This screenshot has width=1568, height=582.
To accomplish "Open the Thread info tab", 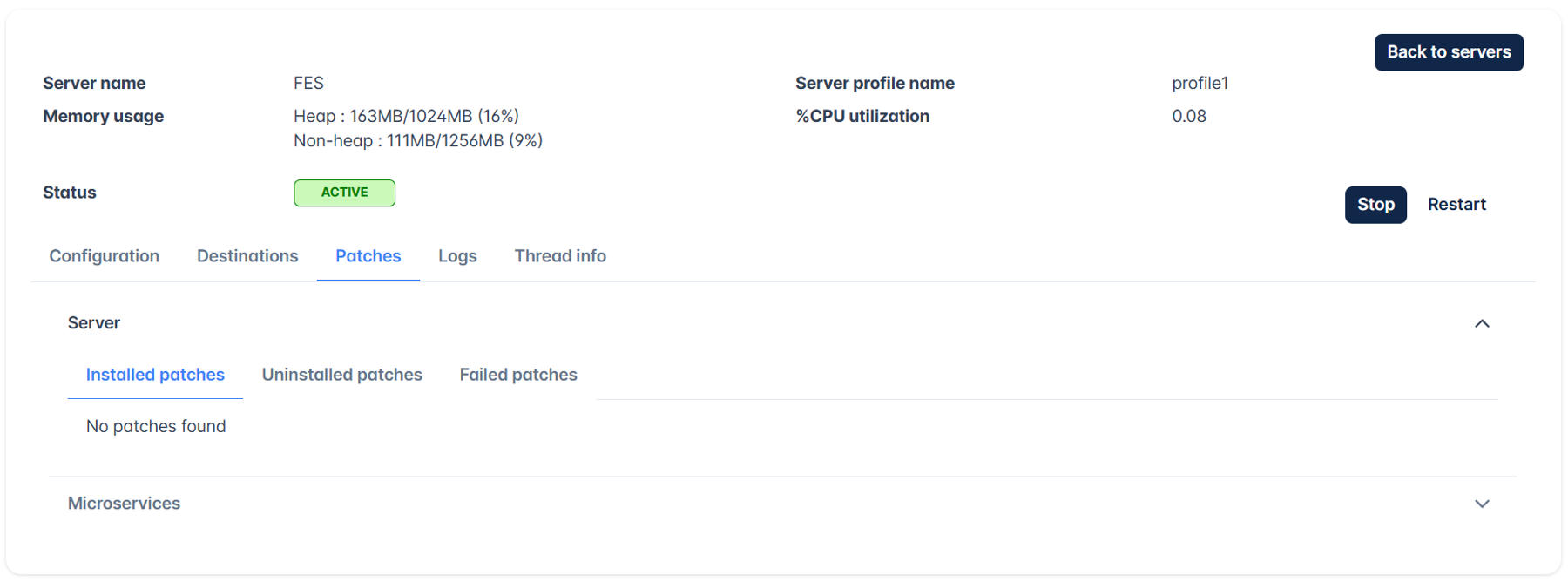I will [x=560, y=256].
